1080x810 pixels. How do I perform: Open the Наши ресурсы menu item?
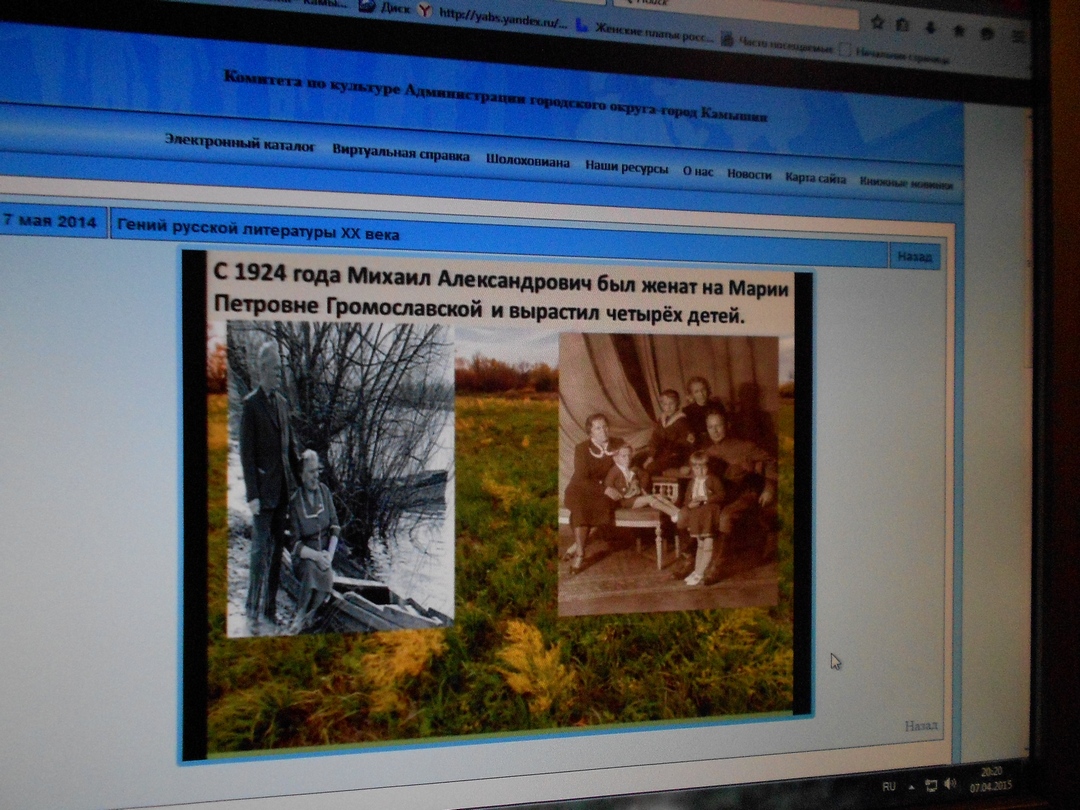627,167
